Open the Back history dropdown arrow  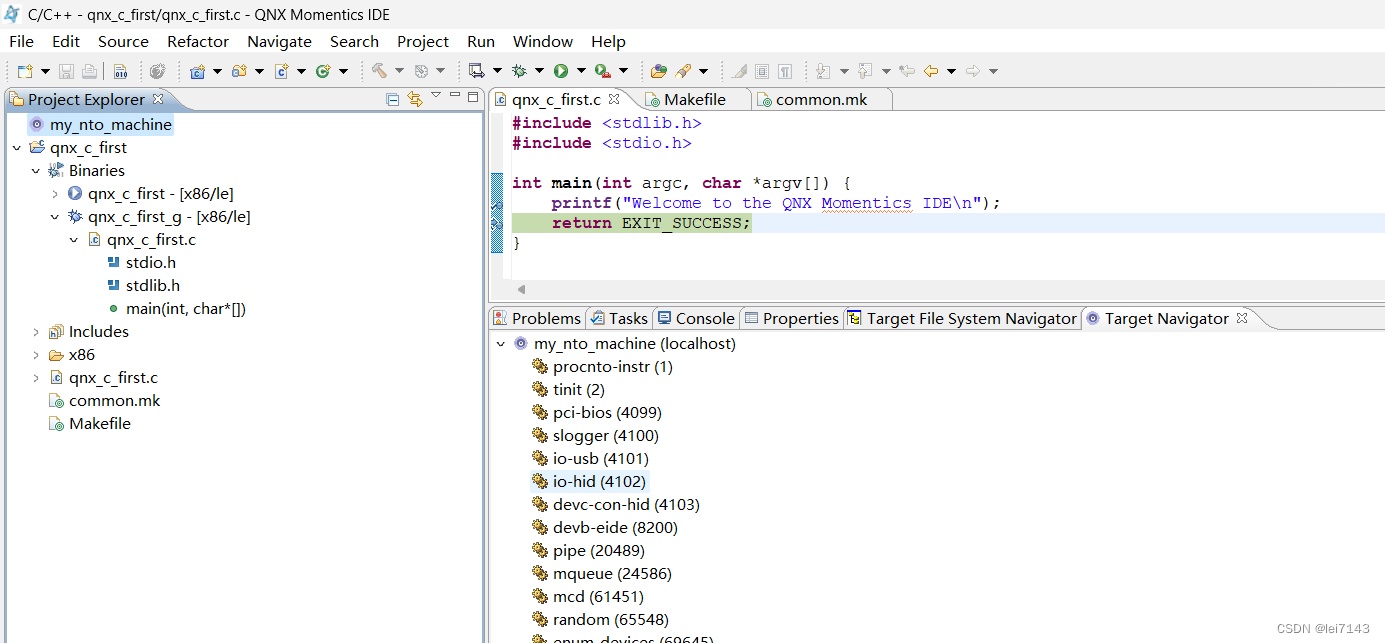pos(951,71)
